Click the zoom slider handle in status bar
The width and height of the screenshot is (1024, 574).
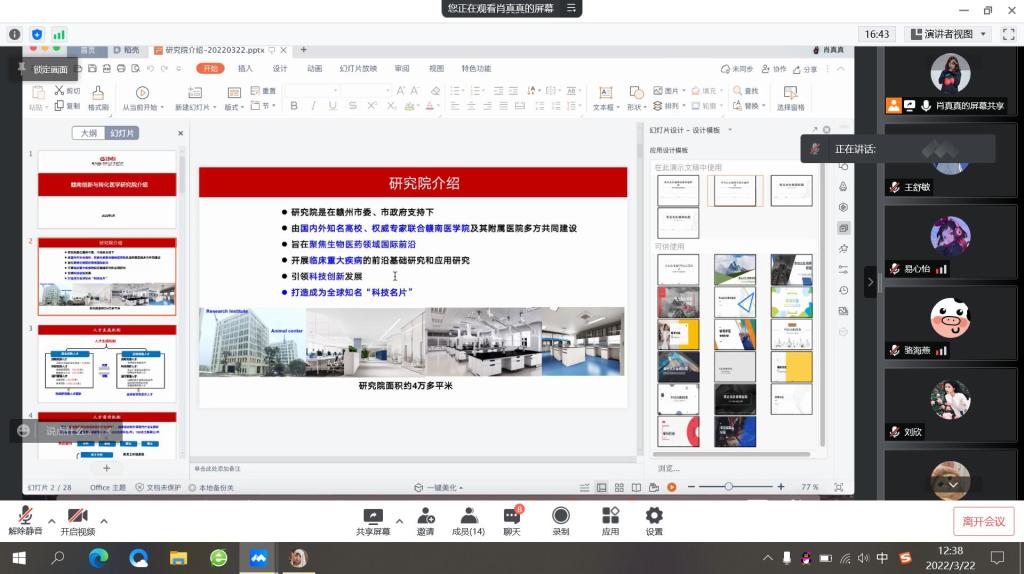(728, 487)
